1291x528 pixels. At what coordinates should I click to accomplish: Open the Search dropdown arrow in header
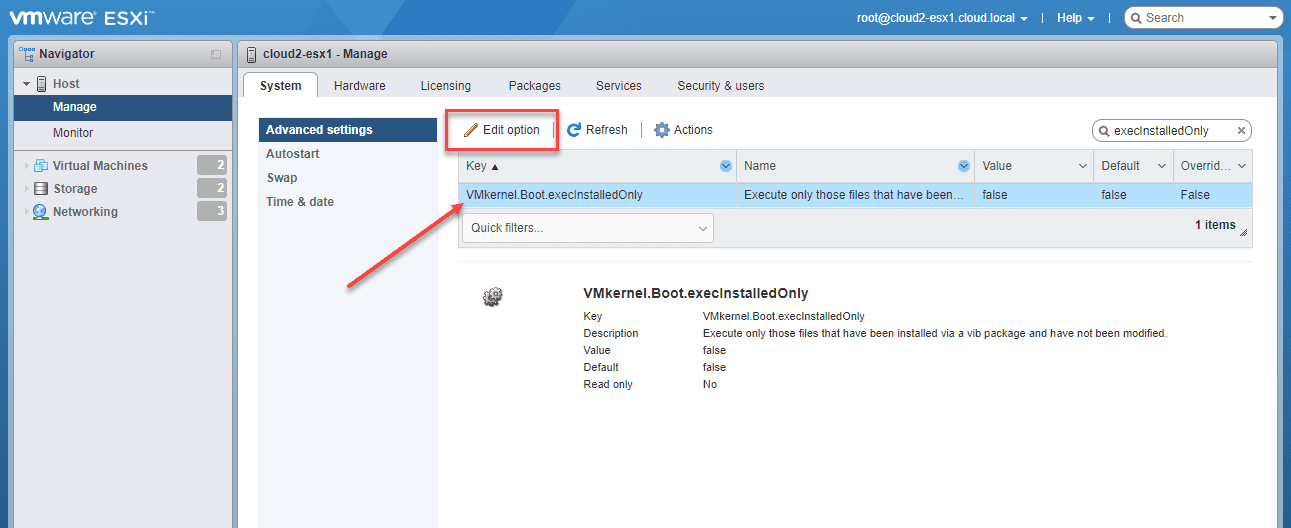(1273, 18)
